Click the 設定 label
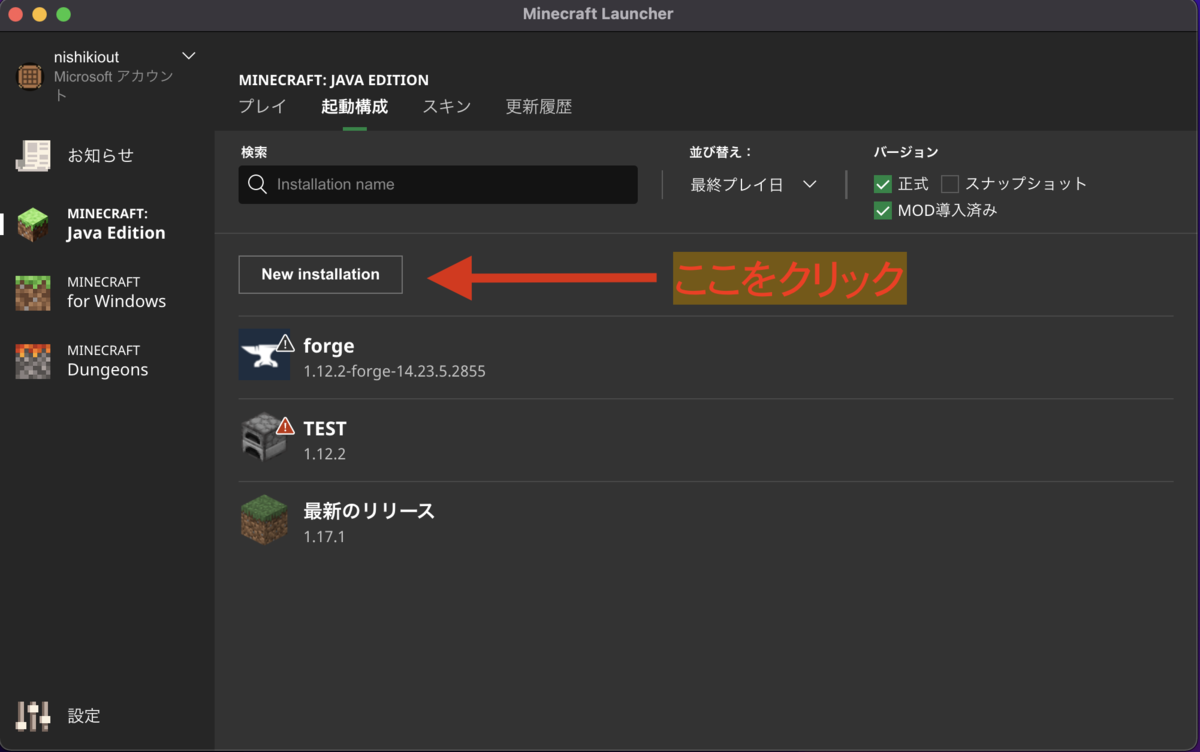The width and height of the screenshot is (1200, 752). [84, 716]
